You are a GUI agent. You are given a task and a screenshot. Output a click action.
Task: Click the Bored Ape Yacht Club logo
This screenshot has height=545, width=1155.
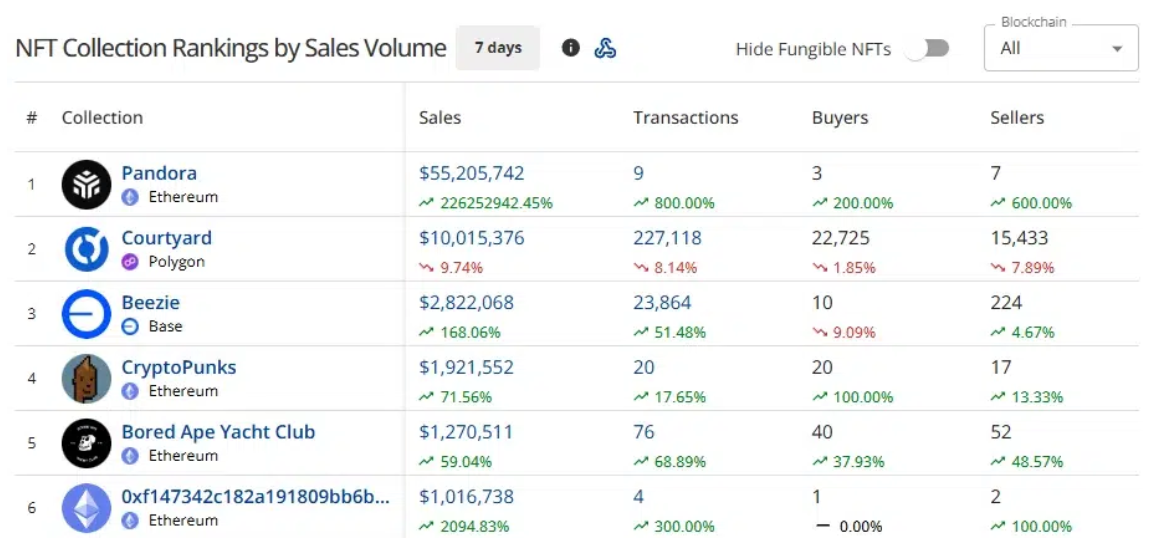click(x=86, y=443)
